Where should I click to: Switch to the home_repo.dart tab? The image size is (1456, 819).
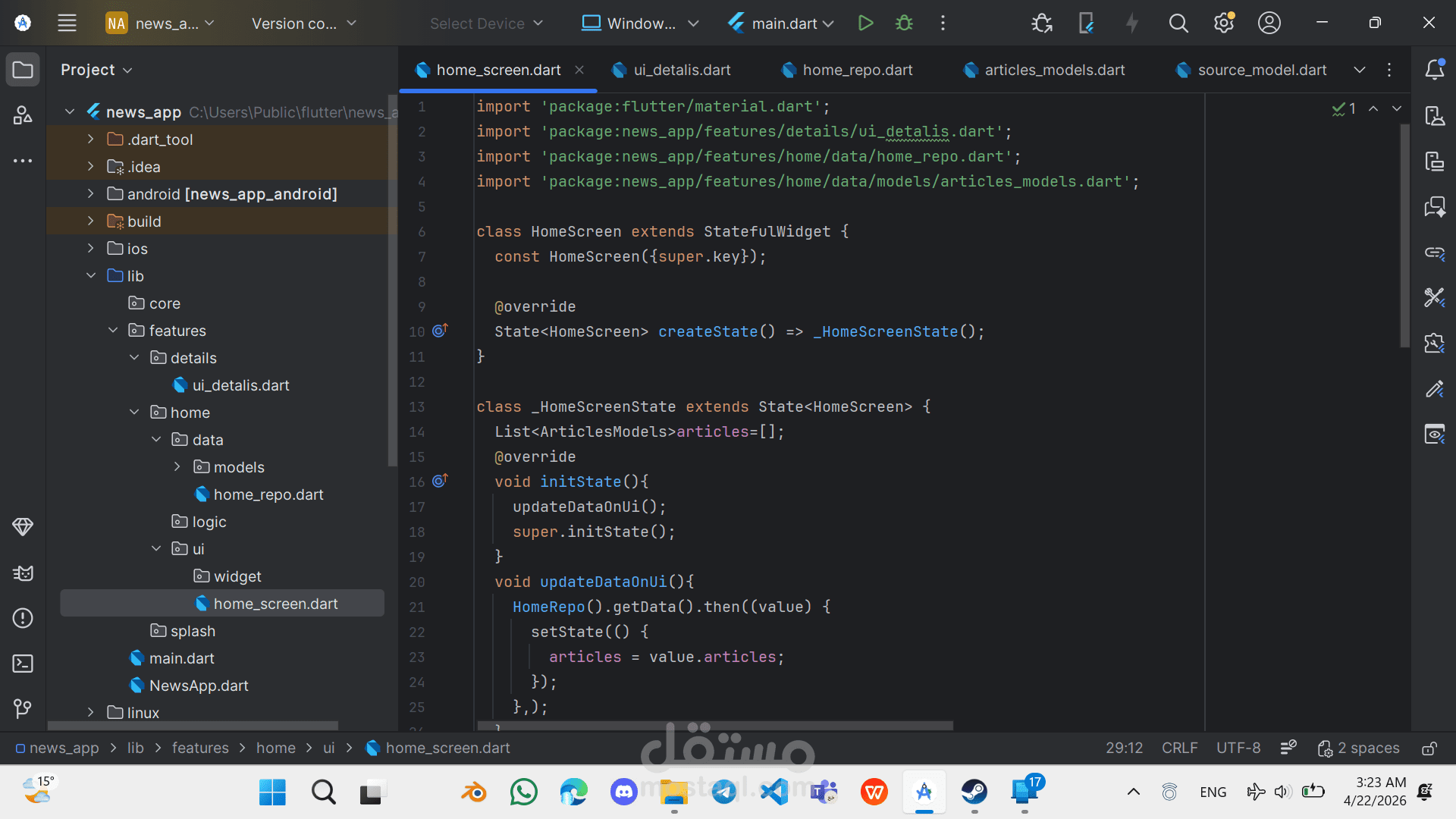pyautogui.click(x=857, y=70)
